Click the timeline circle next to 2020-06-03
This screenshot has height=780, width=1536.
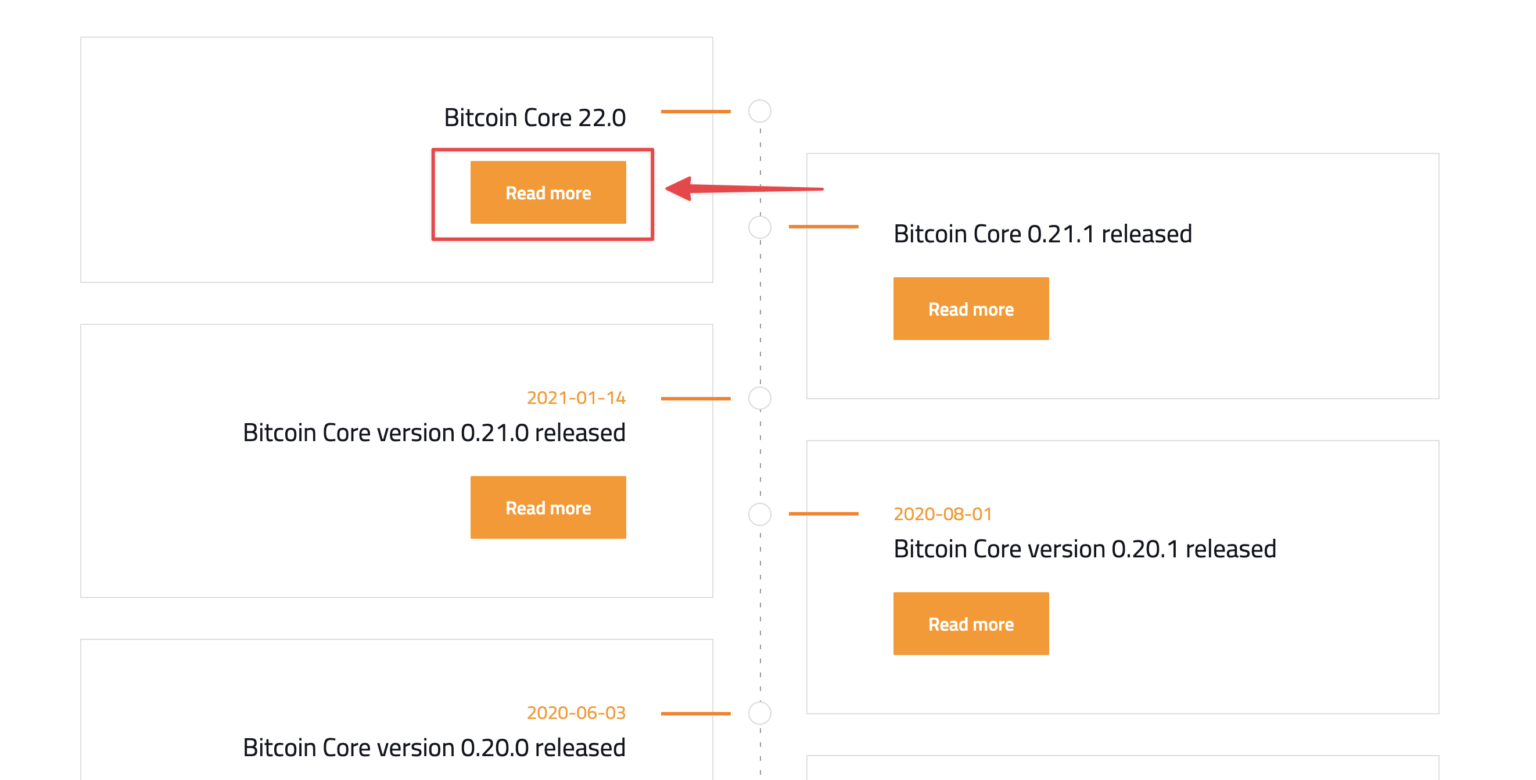(x=760, y=713)
